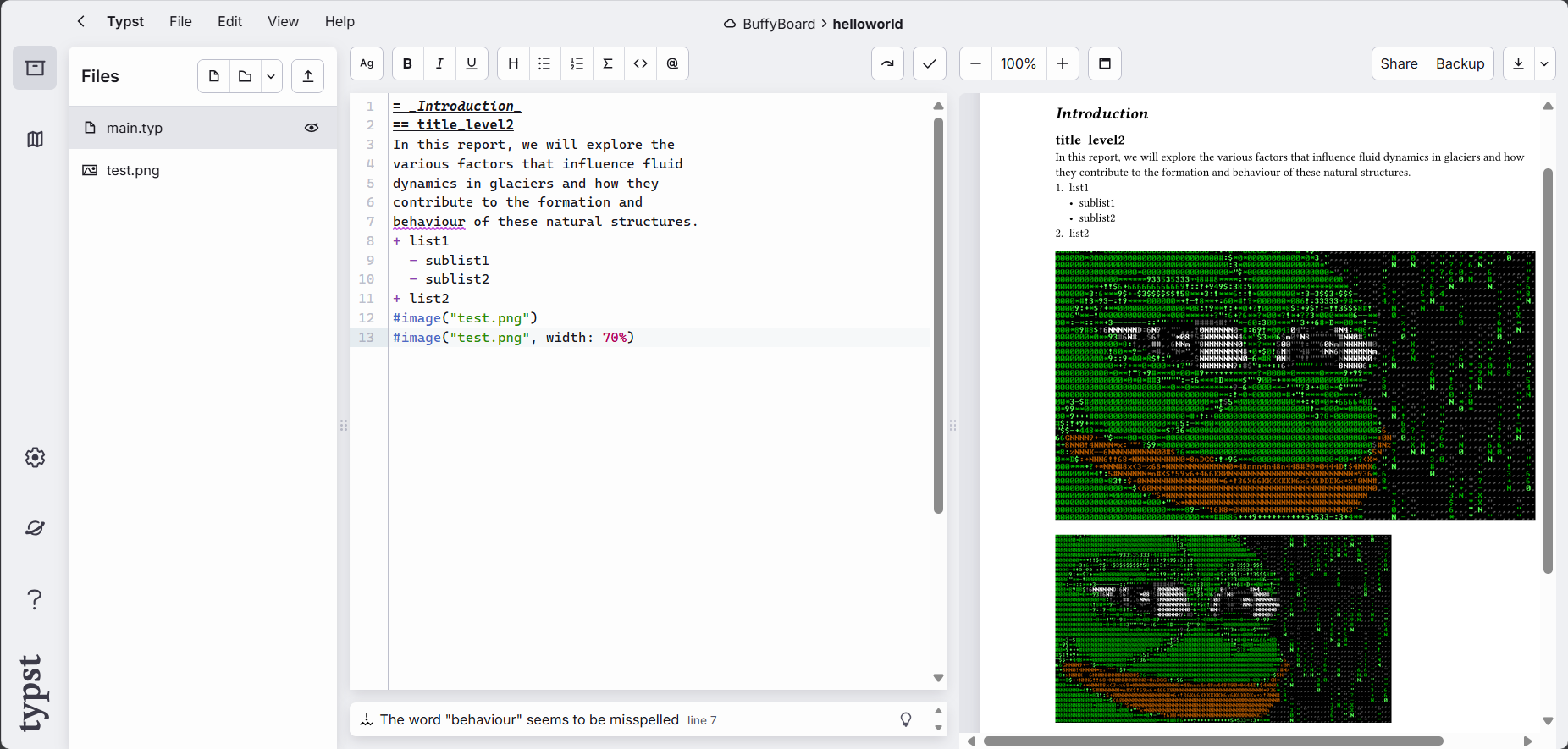
Task: Click the Introduction heading in editor line 1
Action: pos(457,106)
